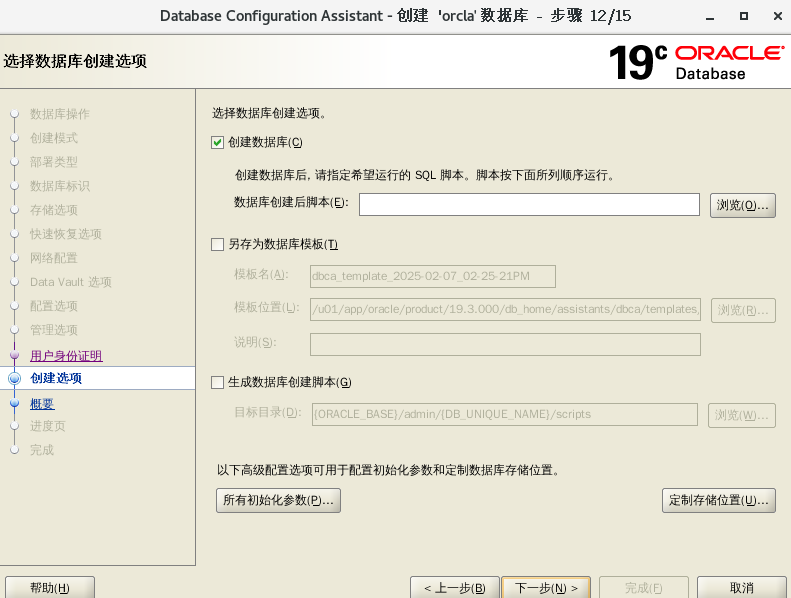791x598 pixels.
Task: Click the current 创建选项 step marker icon
Action: coord(14,378)
